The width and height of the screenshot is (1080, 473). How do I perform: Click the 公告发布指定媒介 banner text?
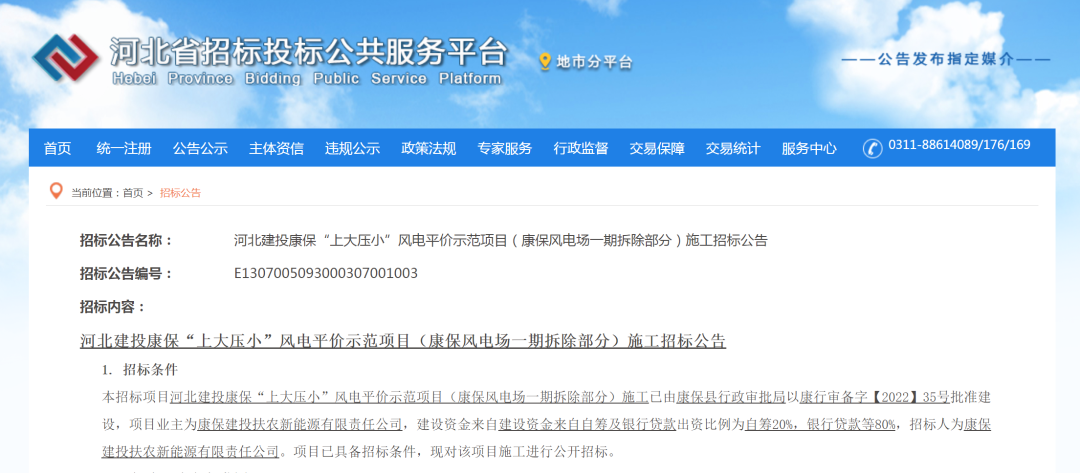(x=946, y=60)
